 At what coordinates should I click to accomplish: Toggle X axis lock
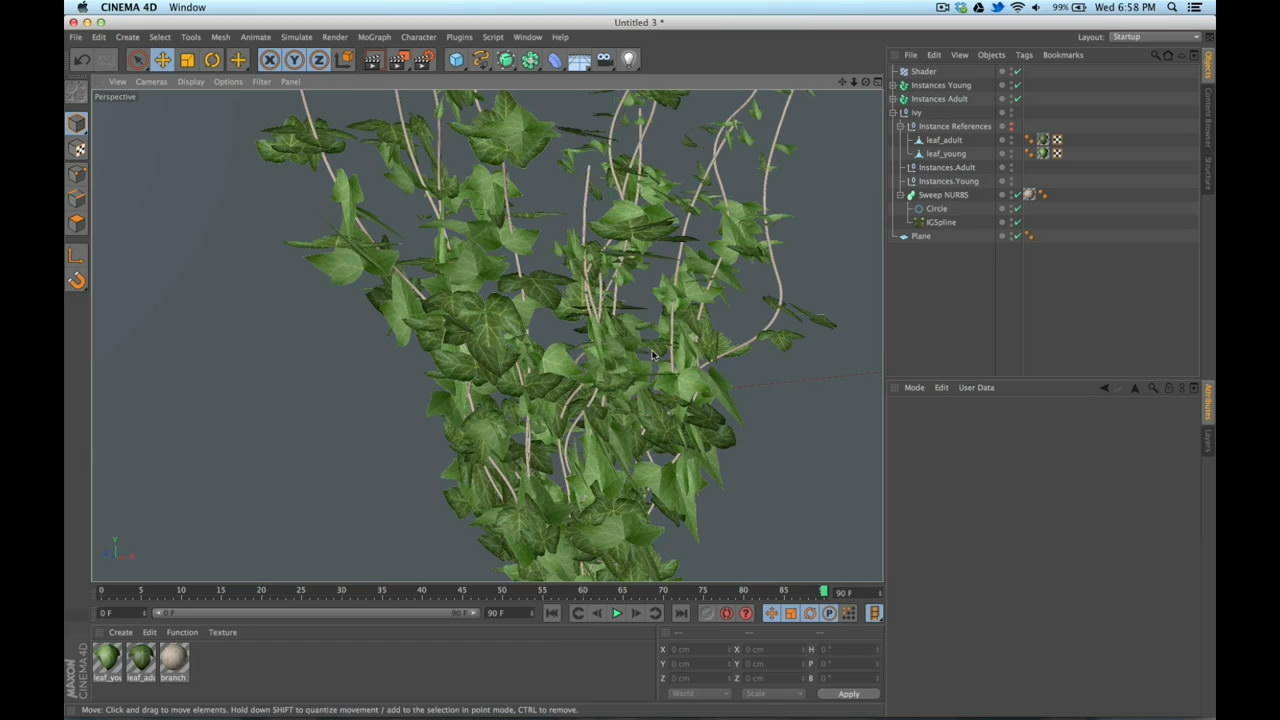pyautogui.click(x=269, y=60)
